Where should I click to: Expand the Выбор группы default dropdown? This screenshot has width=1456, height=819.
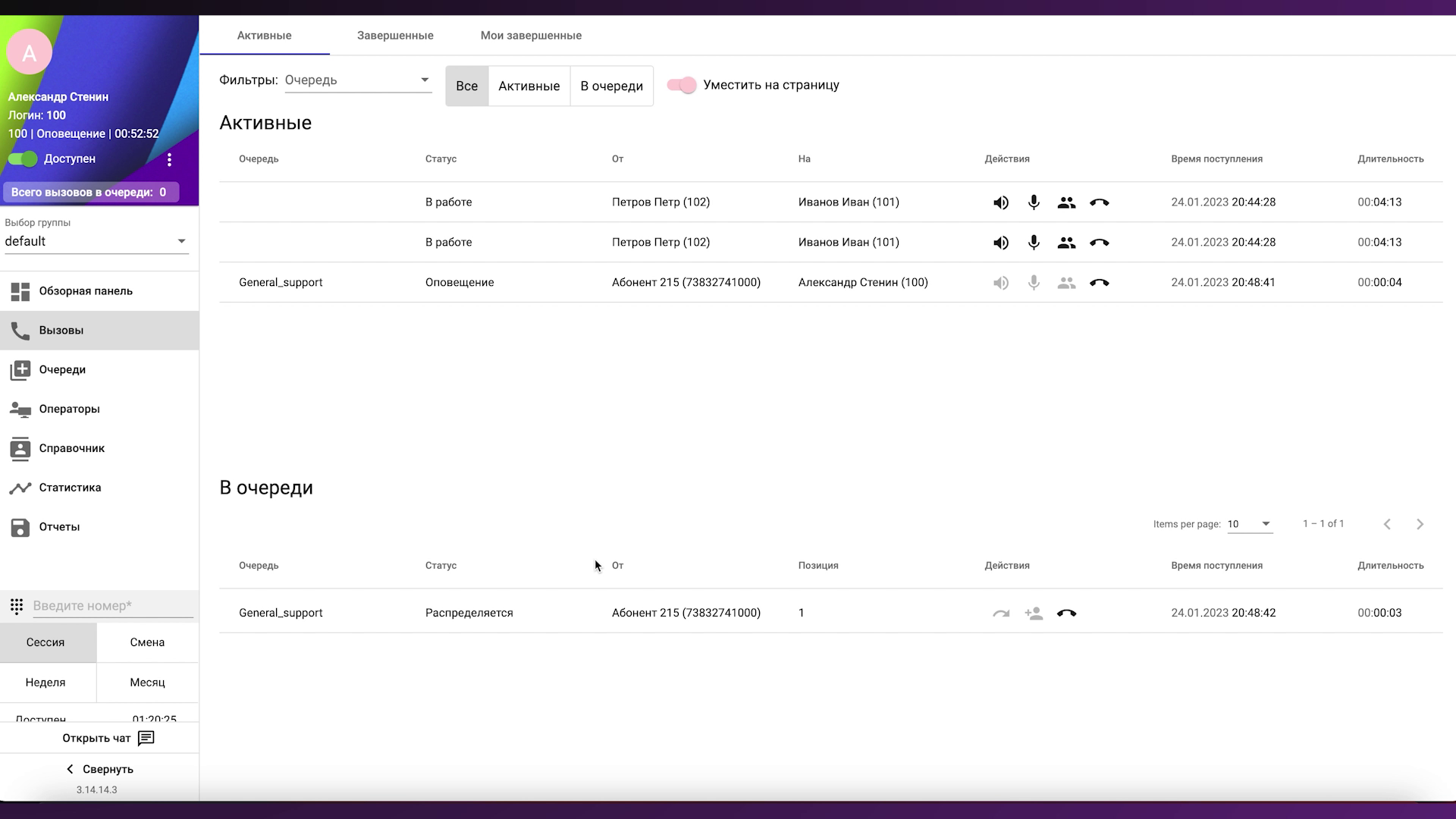click(x=96, y=241)
